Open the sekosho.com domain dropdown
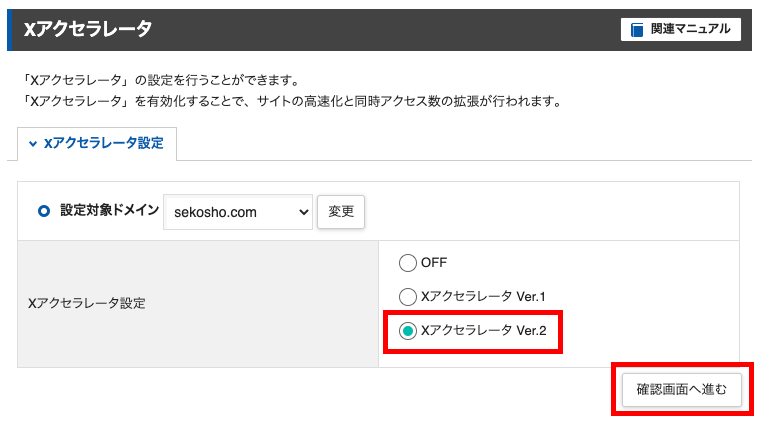The width and height of the screenshot is (766, 424). tap(238, 212)
